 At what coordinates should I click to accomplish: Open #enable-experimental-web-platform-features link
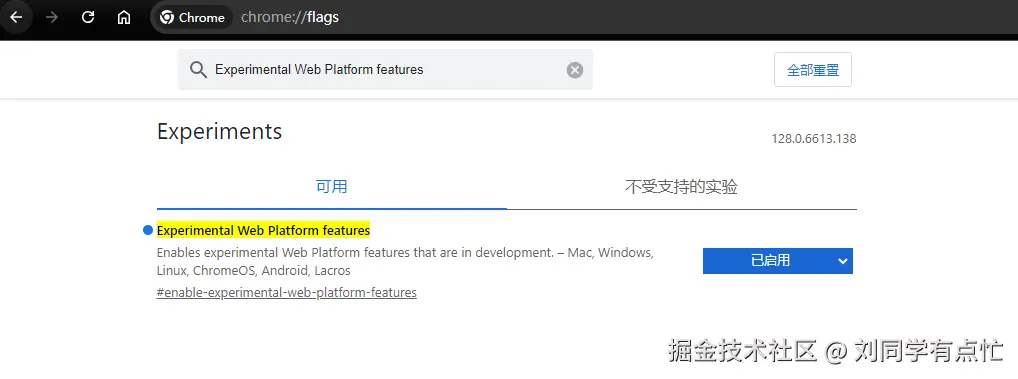[x=286, y=293]
